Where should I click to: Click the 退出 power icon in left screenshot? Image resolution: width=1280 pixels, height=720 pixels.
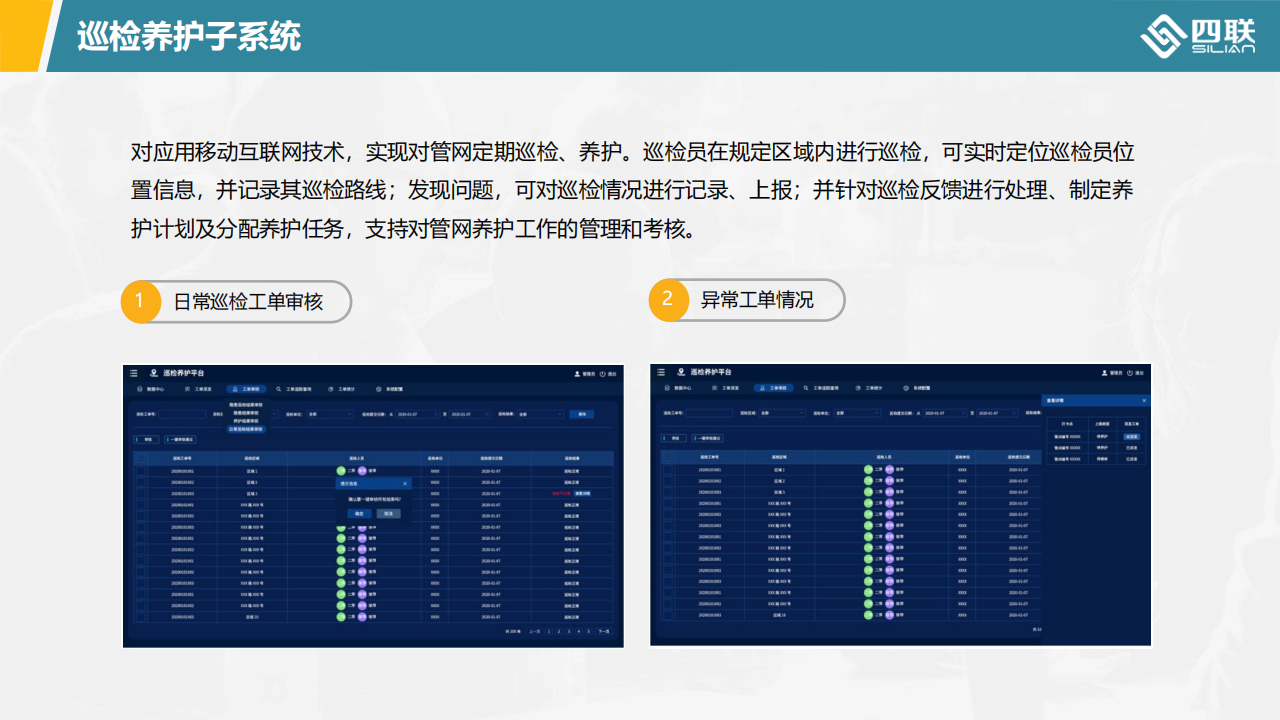tap(602, 373)
